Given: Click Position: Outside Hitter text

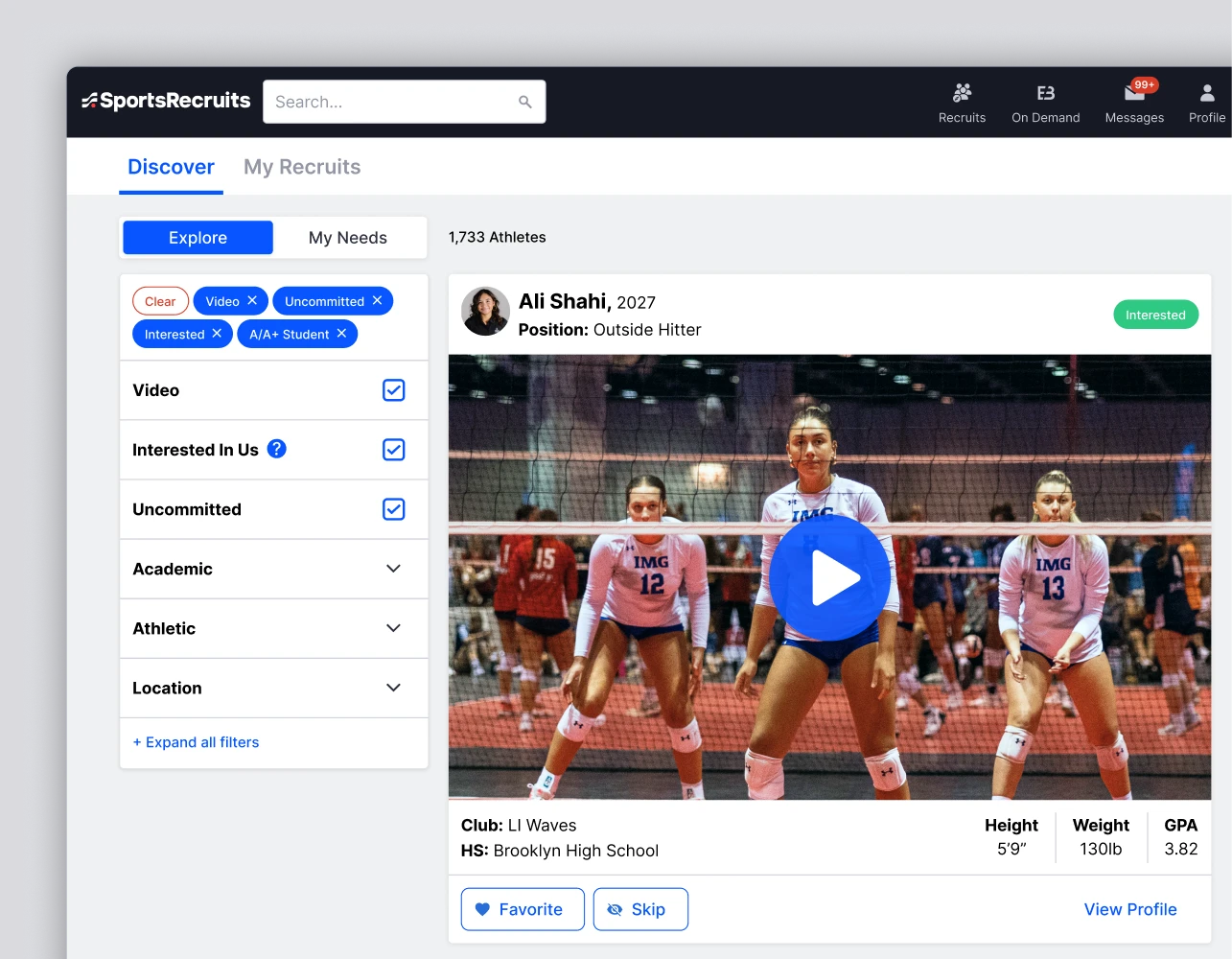Looking at the screenshot, I should pos(610,330).
